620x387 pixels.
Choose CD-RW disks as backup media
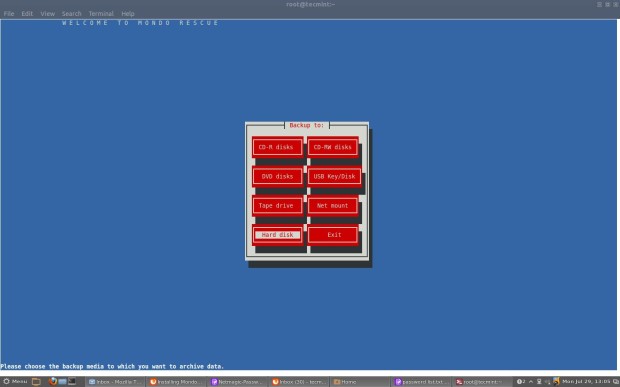pos(333,147)
